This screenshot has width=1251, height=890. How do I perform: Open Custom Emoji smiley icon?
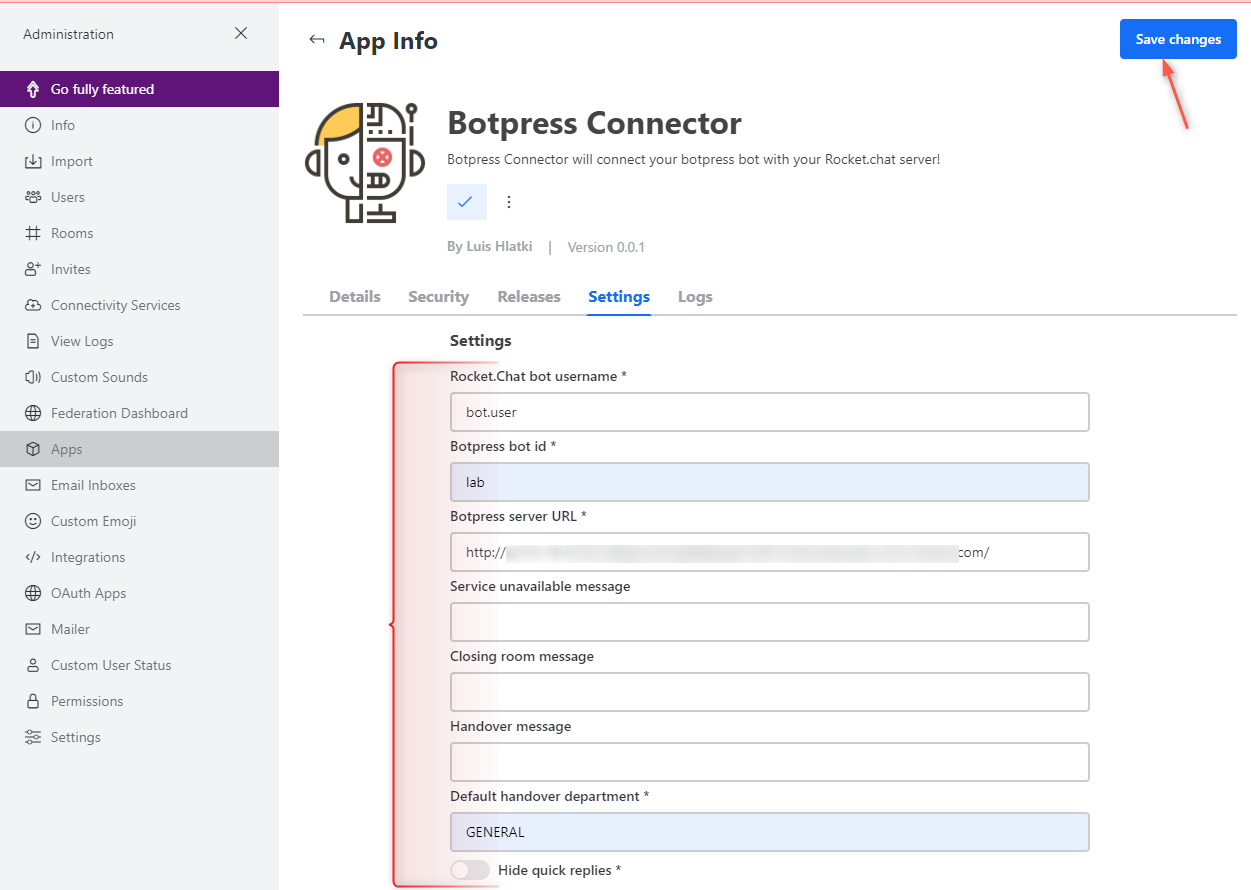tap(33, 521)
